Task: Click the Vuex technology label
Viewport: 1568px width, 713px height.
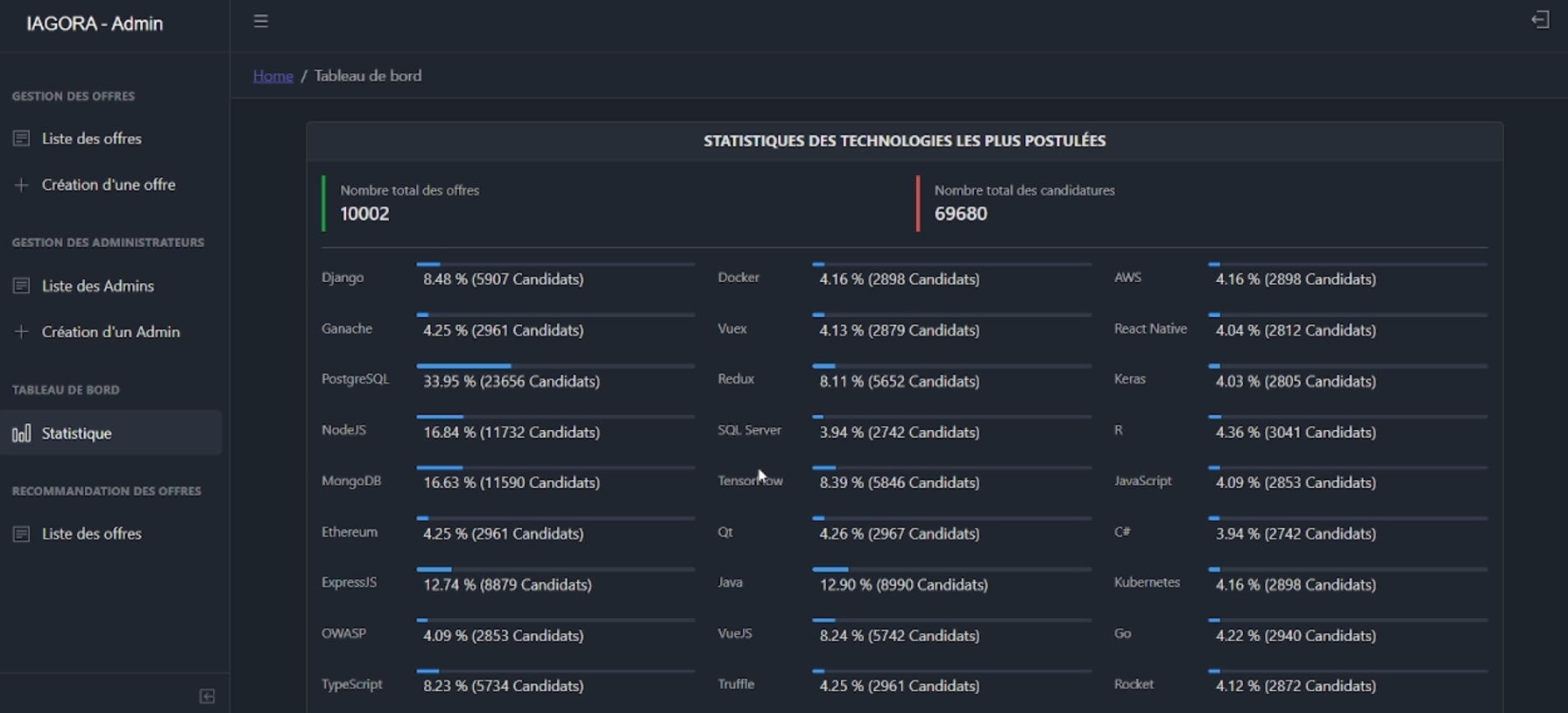Action: click(732, 328)
